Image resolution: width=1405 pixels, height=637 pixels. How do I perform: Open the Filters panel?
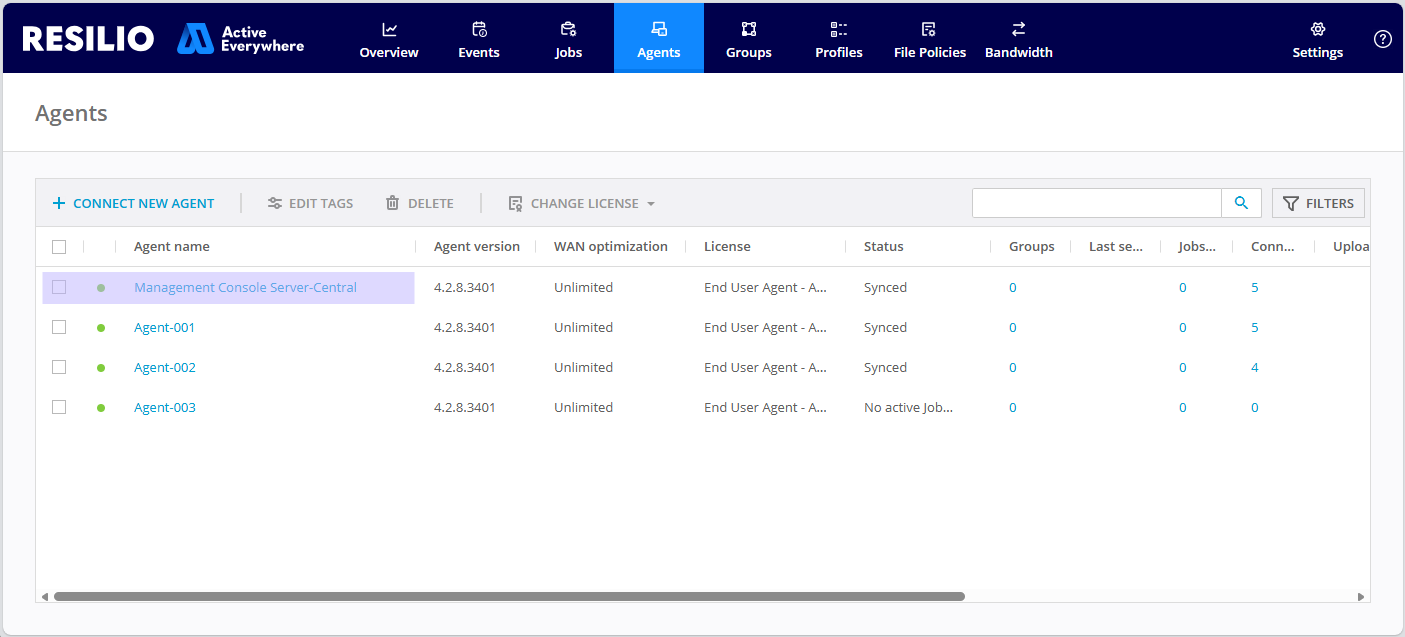(1318, 203)
